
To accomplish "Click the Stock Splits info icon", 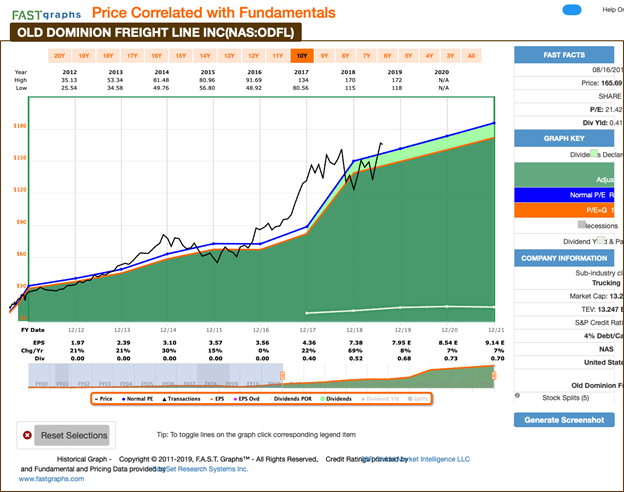I will pos(517,395).
